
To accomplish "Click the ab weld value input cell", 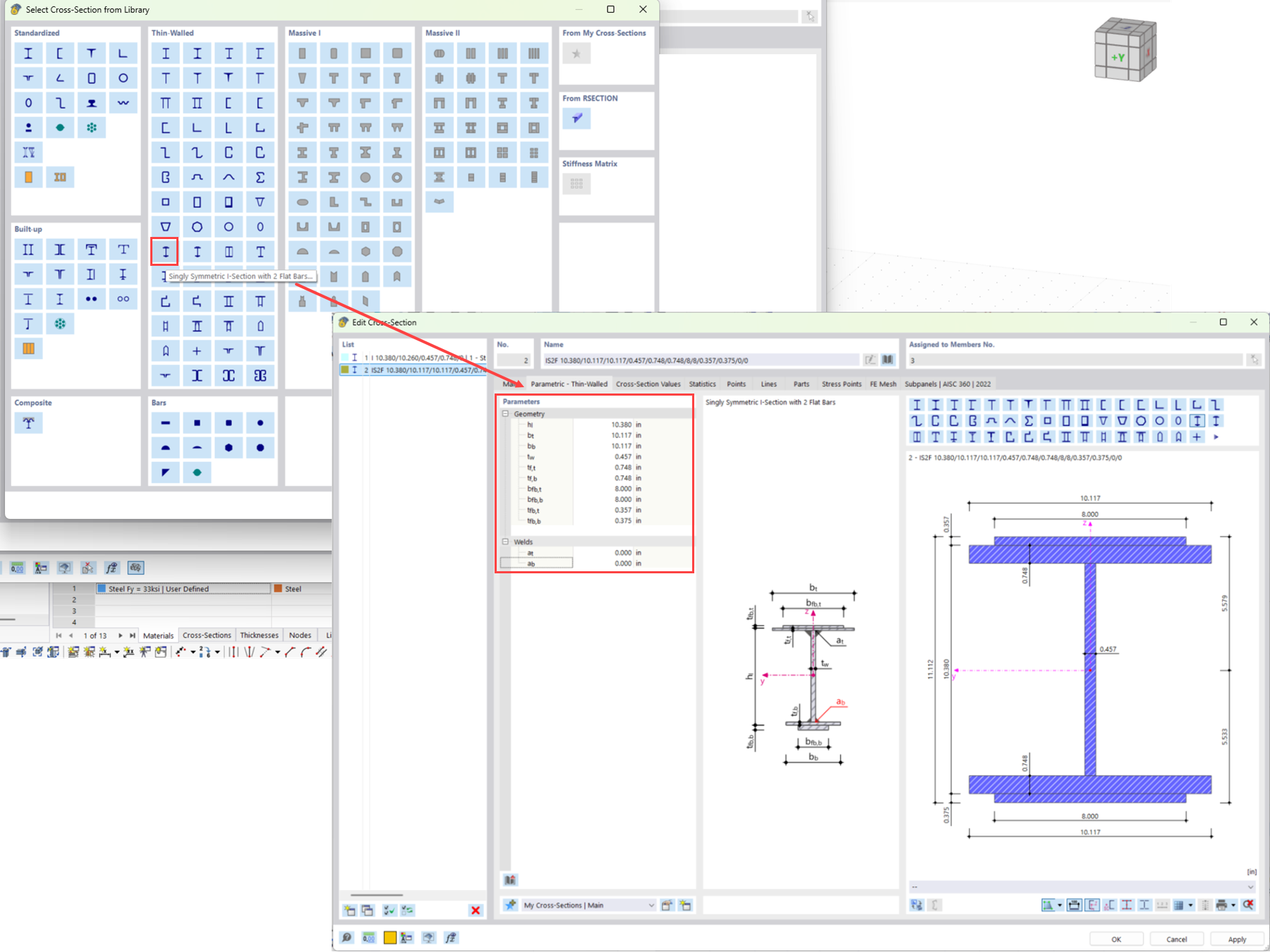I will (x=603, y=563).
